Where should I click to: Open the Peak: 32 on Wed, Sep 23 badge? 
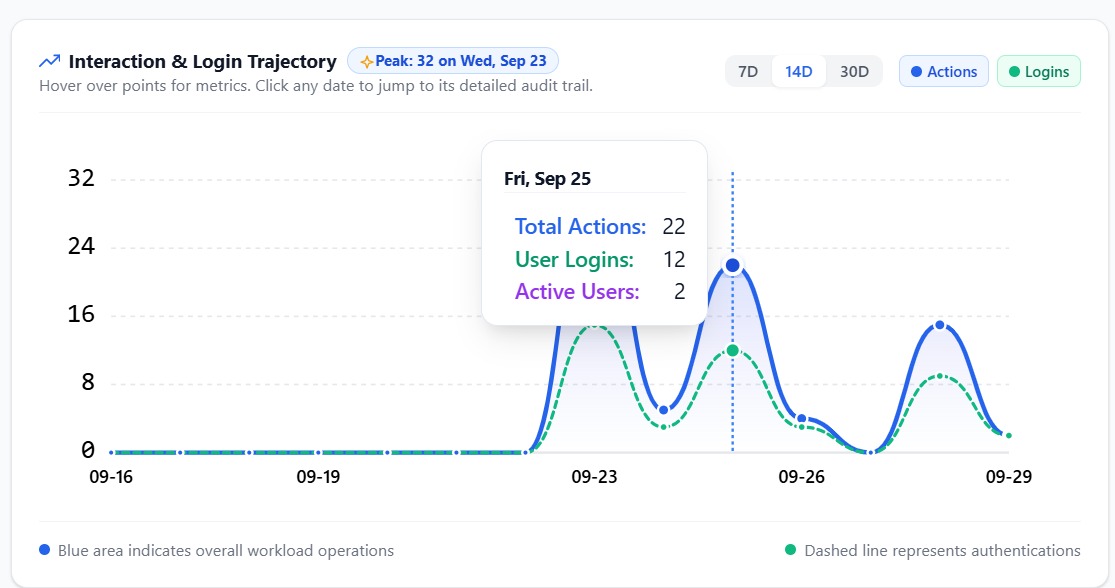(x=453, y=61)
